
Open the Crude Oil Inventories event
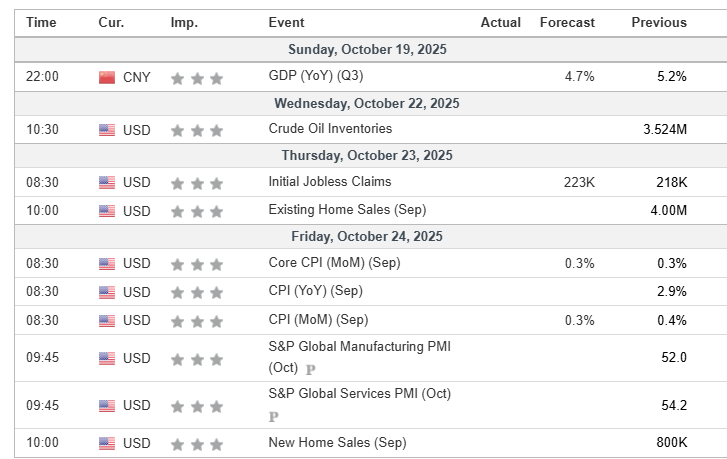tap(330, 129)
